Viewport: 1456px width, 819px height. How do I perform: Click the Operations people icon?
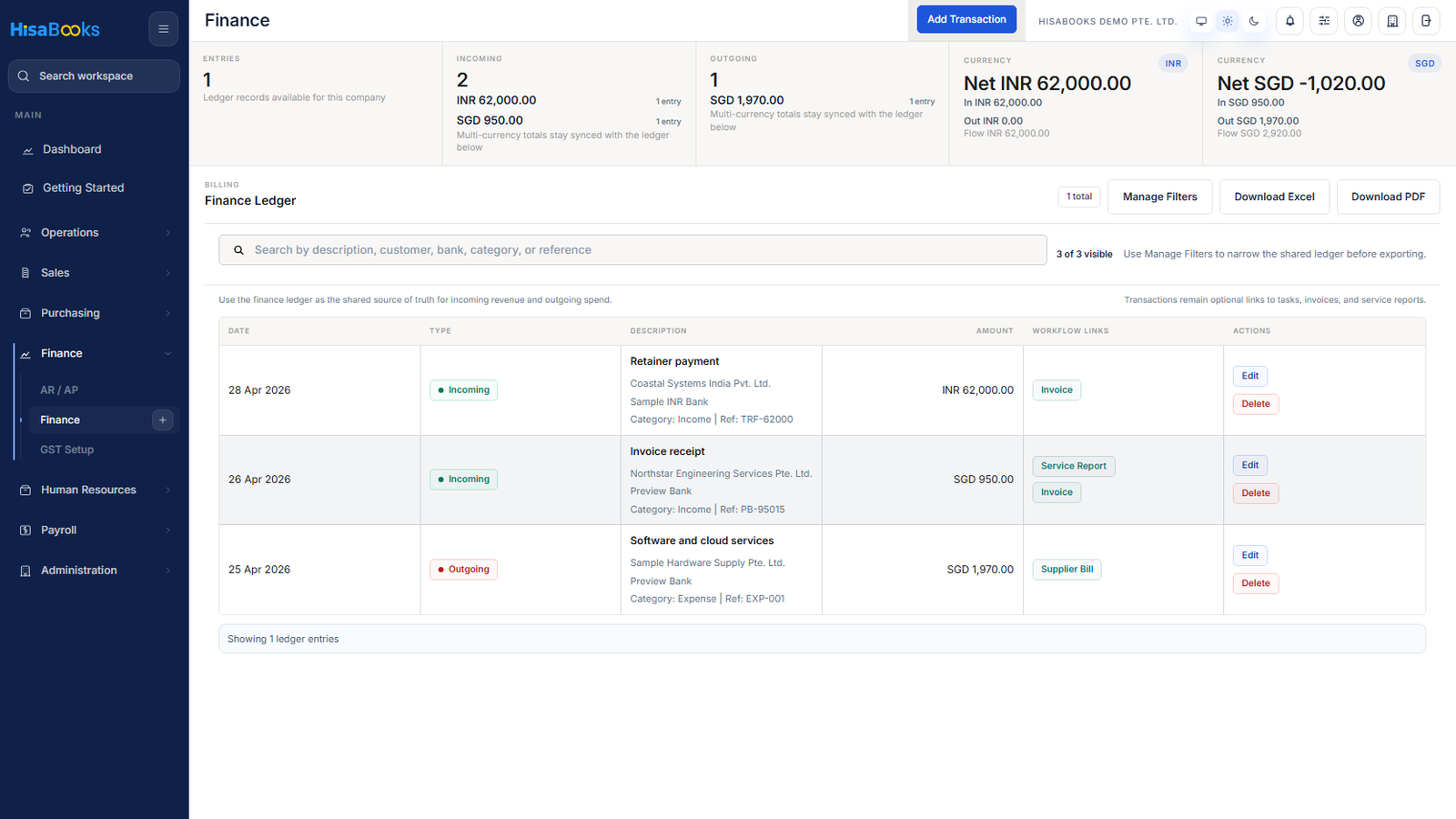pos(25,233)
